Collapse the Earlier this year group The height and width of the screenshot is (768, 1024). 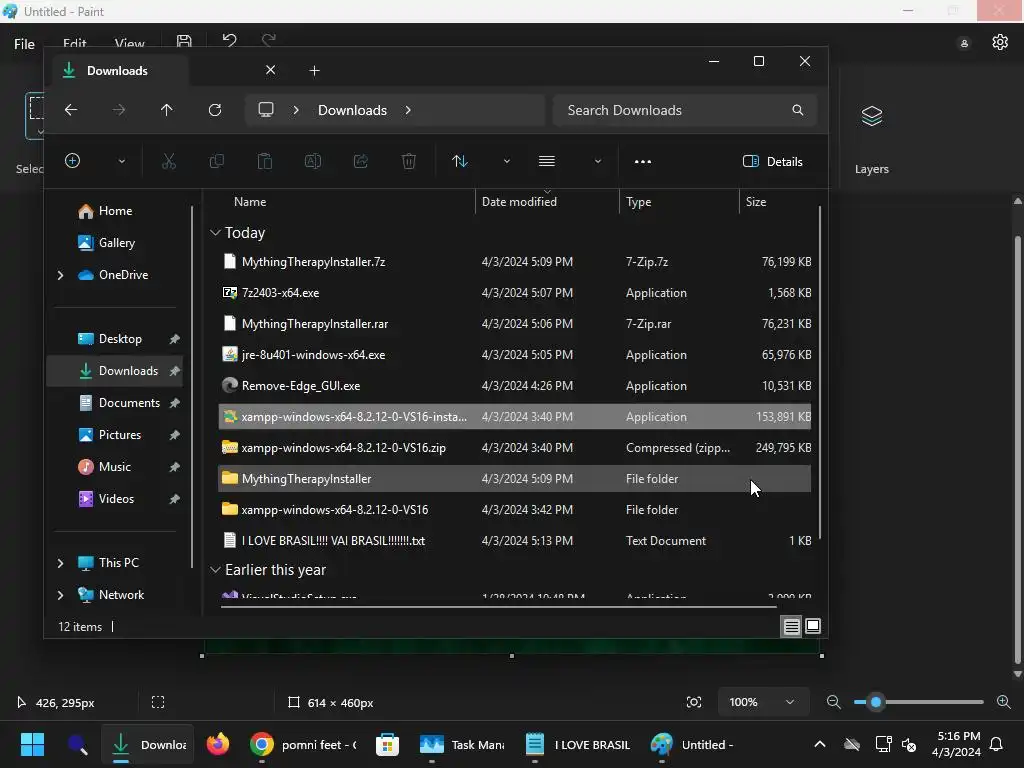pyautogui.click(x=215, y=569)
